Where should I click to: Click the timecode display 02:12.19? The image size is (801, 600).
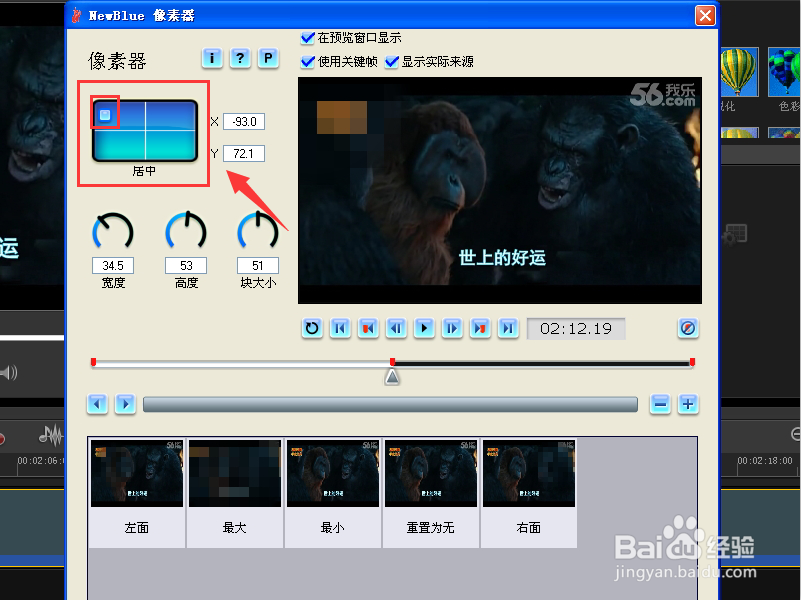coord(576,328)
